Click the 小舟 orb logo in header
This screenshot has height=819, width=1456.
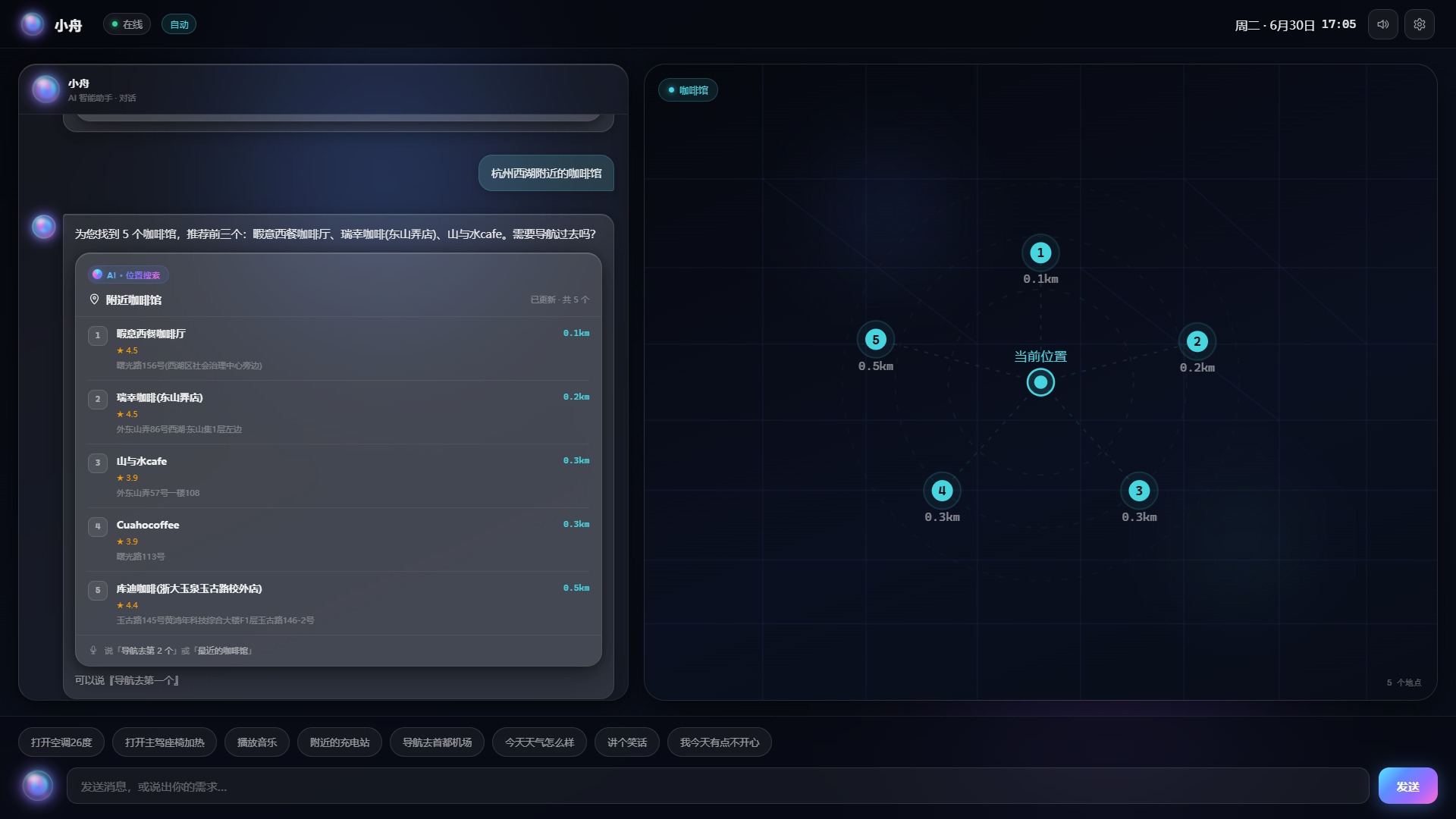click(x=32, y=24)
